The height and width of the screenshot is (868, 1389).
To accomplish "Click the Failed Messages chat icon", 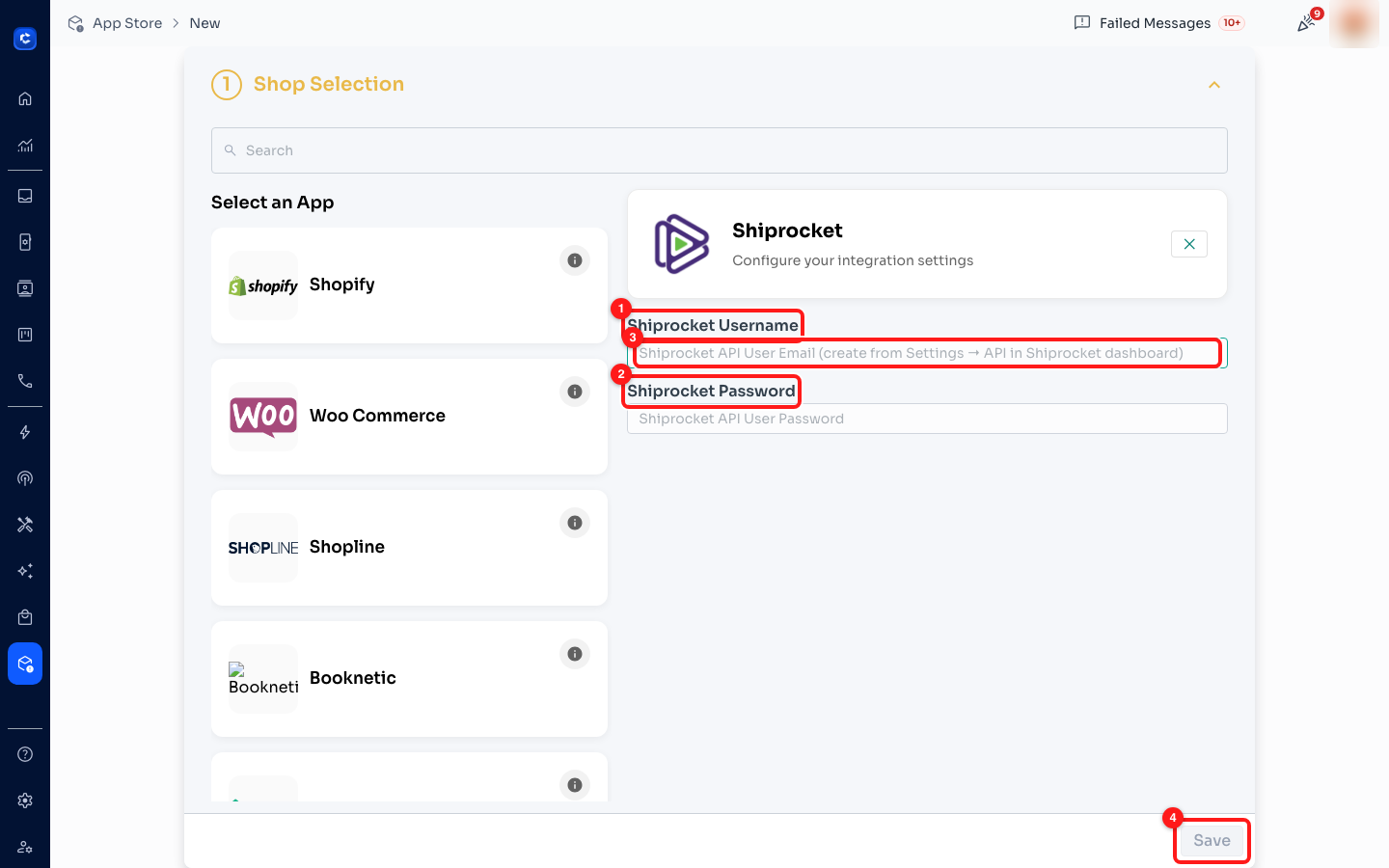I will 1082,23.
